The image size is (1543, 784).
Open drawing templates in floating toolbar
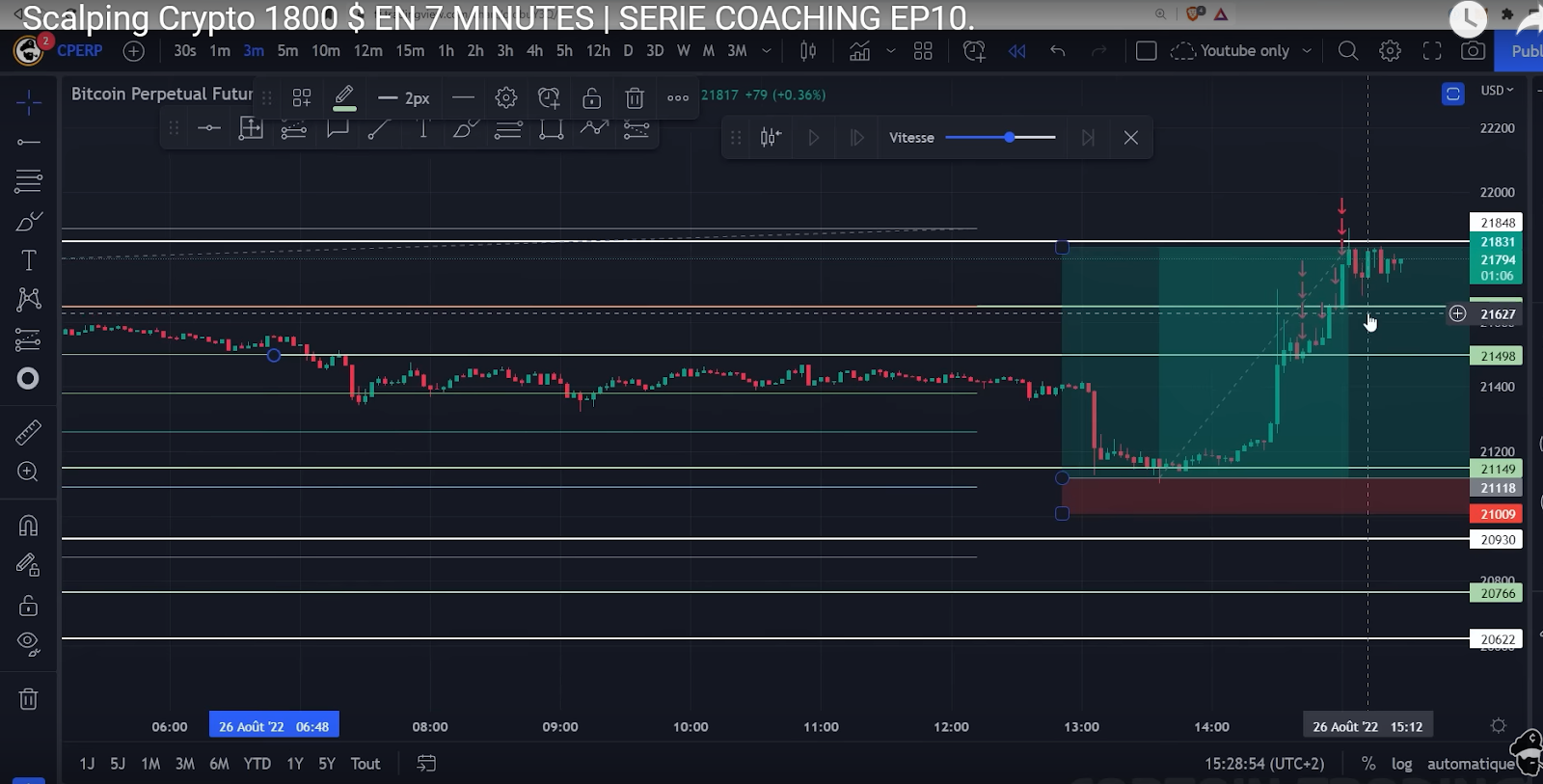(302, 97)
